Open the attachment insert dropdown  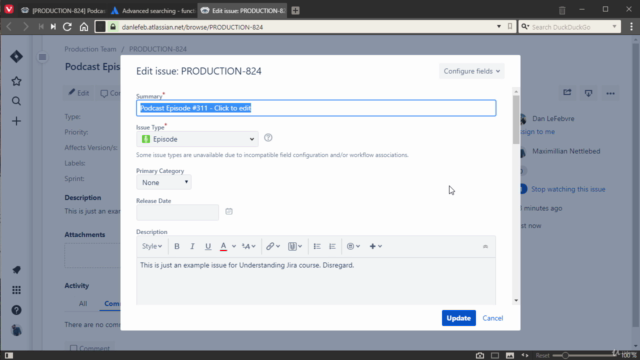point(295,246)
